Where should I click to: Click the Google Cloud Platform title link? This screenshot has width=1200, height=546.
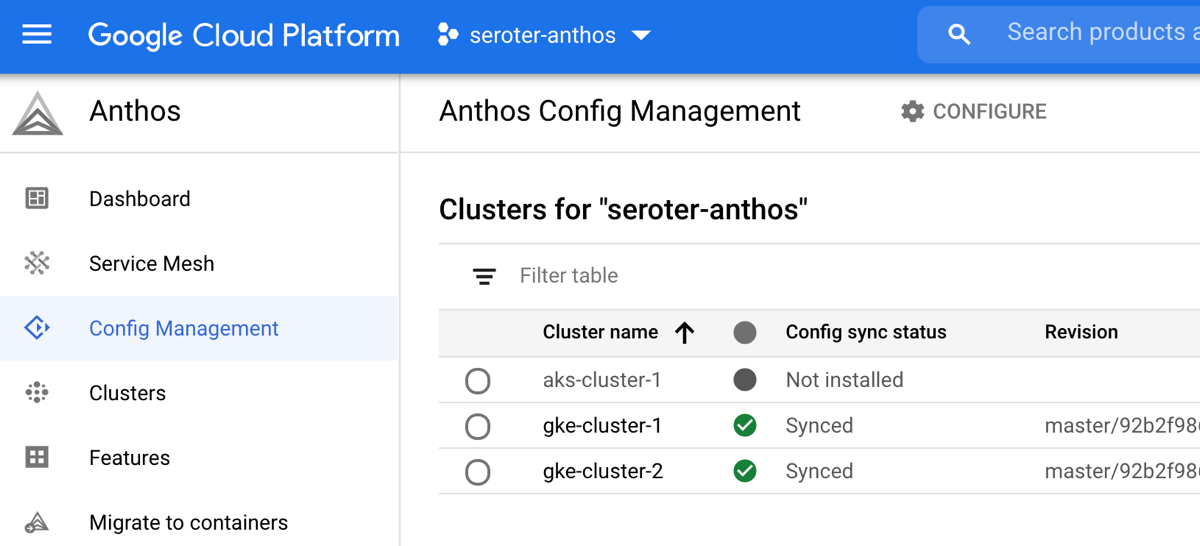[244, 36]
